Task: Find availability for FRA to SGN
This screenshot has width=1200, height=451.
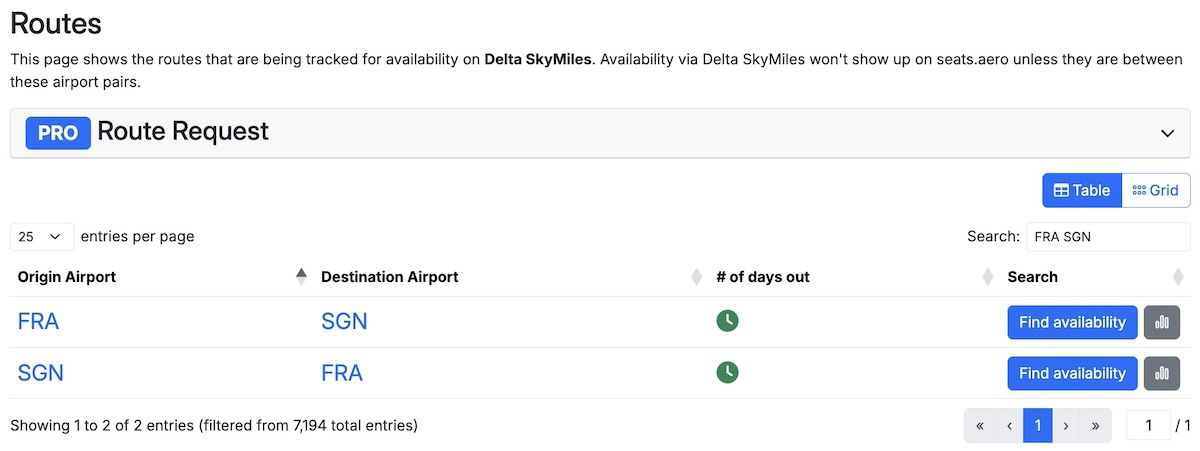Action: (1072, 322)
